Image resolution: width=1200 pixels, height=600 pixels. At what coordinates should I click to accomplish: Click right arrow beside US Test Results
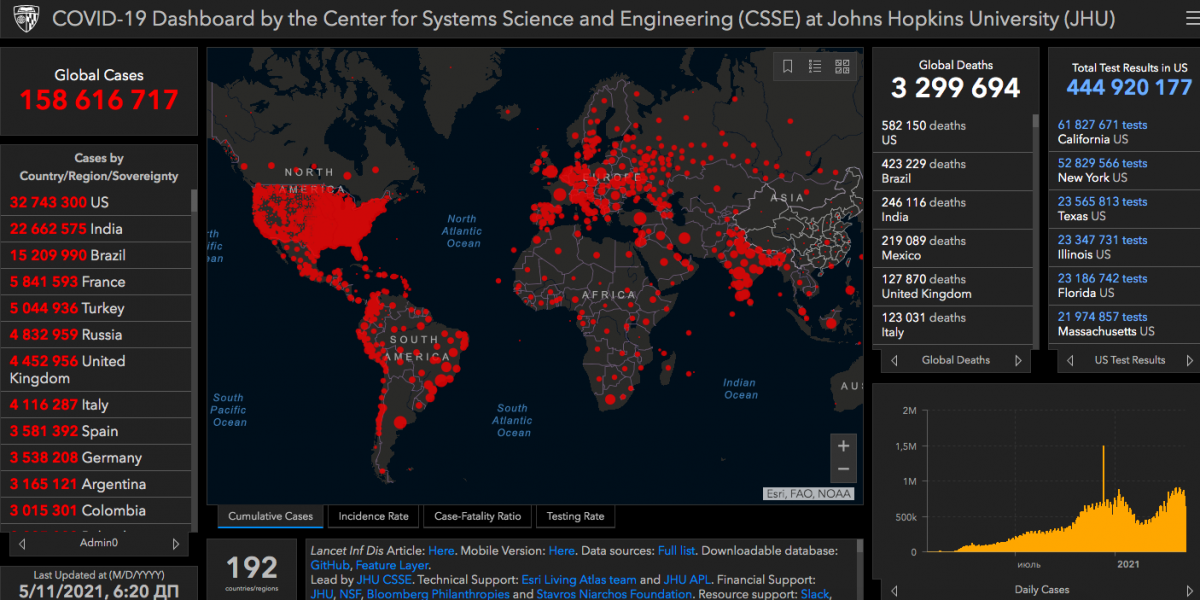(x=1190, y=360)
